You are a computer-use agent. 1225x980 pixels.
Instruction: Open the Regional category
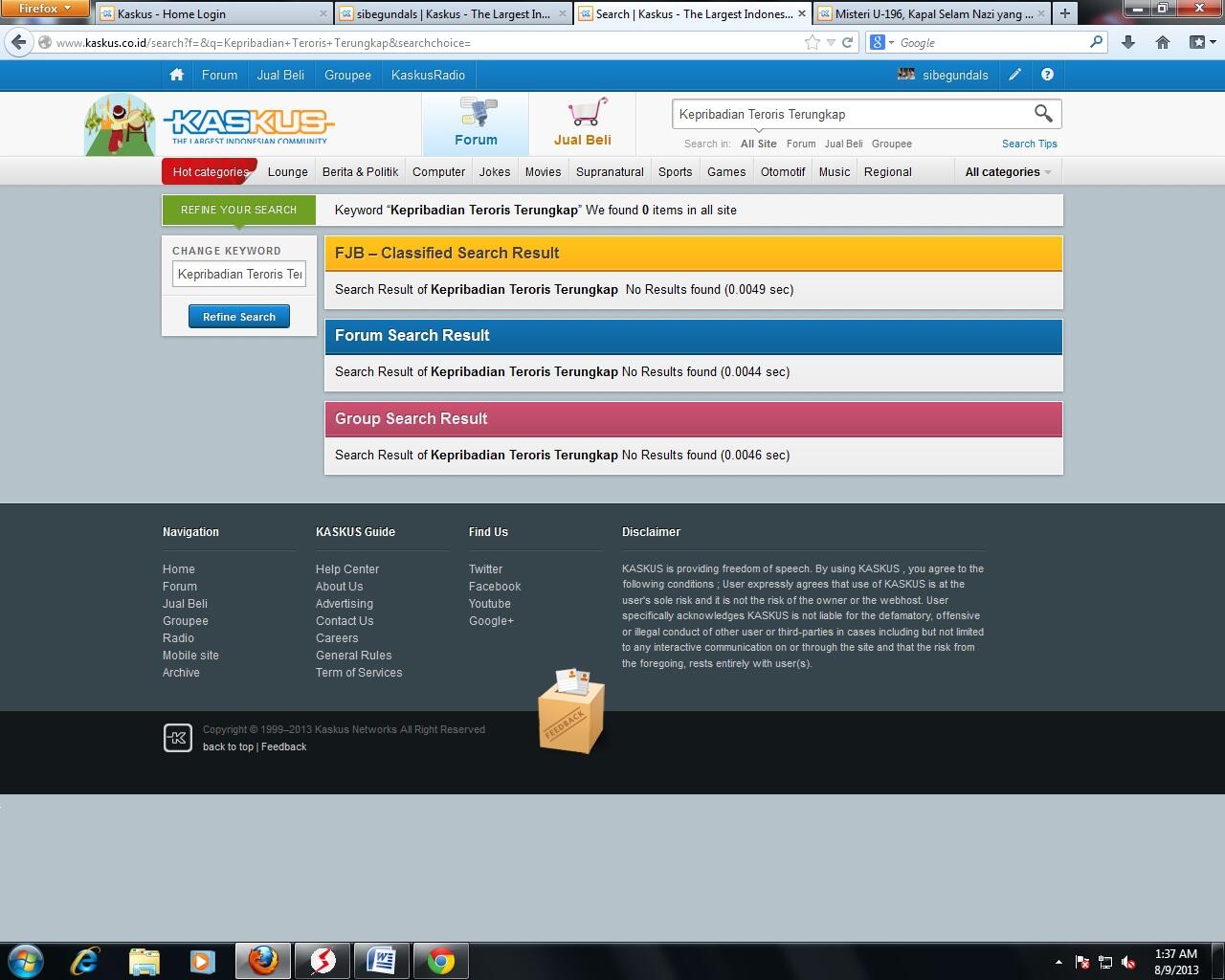point(887,172)
